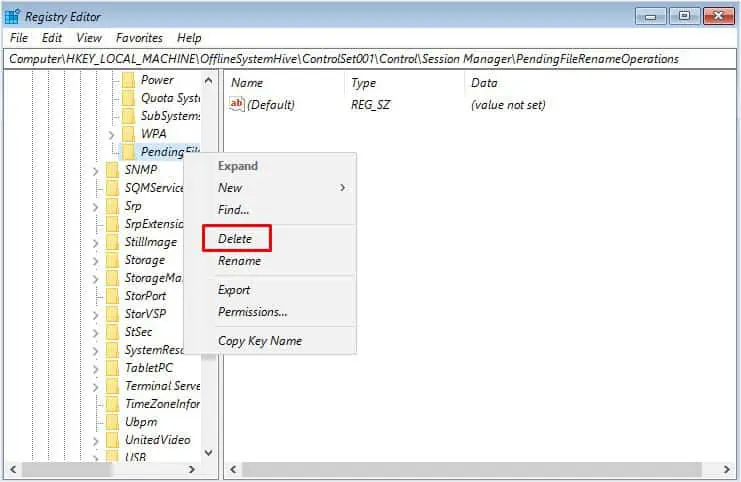The image size is (741, 482).
Task: Expand the WPA key
Action: [111, 135]
